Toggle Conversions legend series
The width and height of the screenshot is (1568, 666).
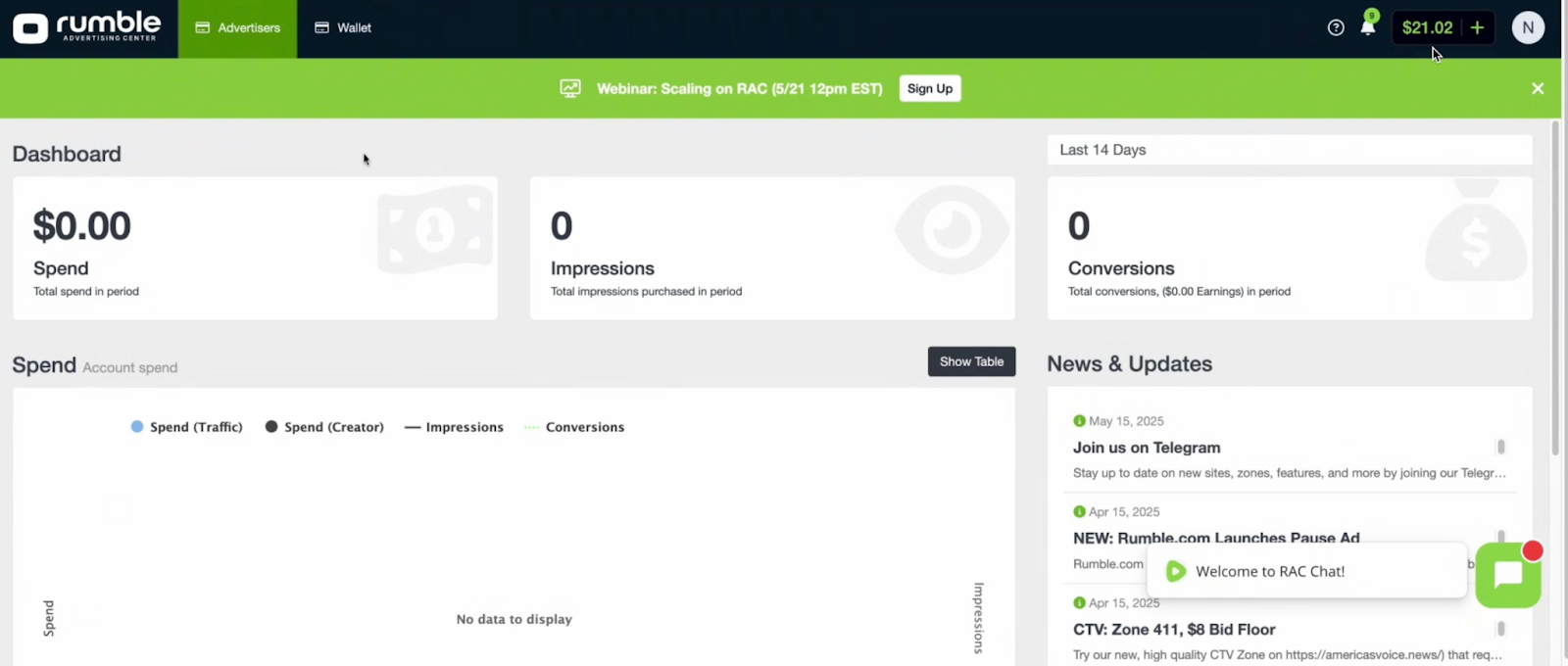point(574,427)
